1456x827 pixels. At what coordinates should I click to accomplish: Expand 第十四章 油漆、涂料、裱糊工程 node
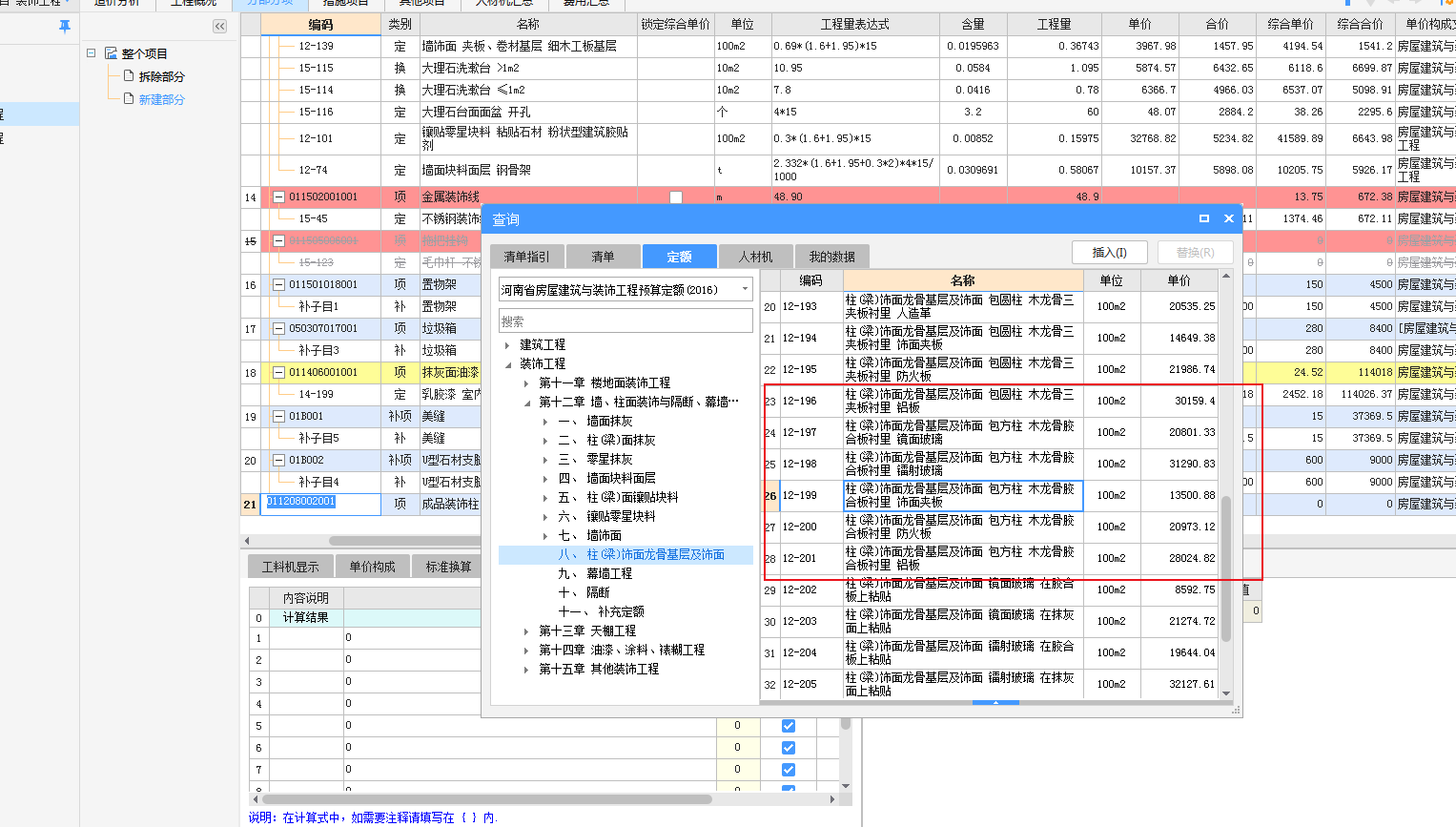pos(526,651)
